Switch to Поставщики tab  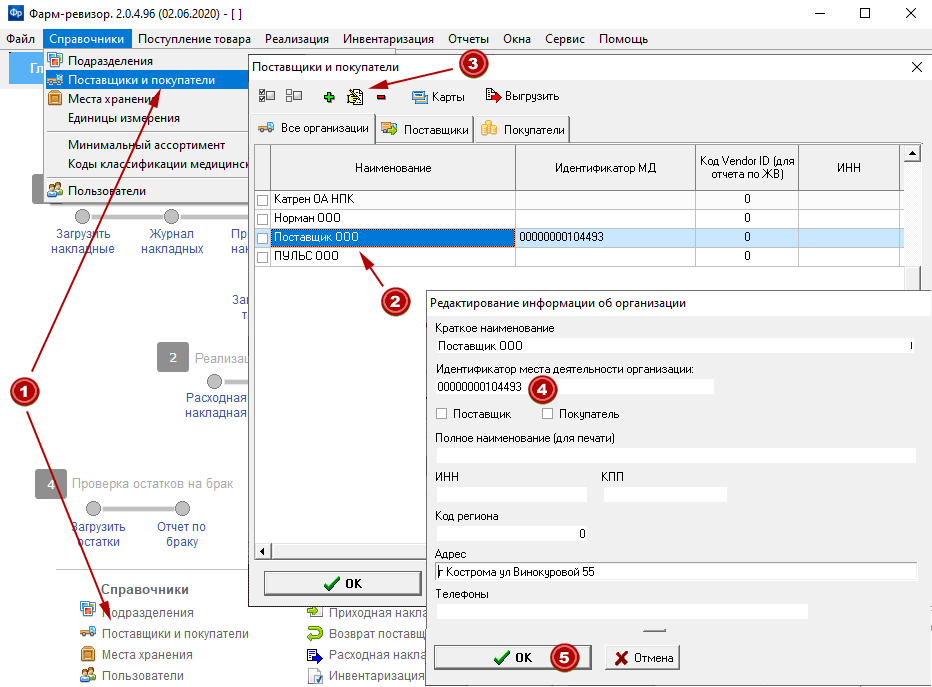tap(424, 130)
